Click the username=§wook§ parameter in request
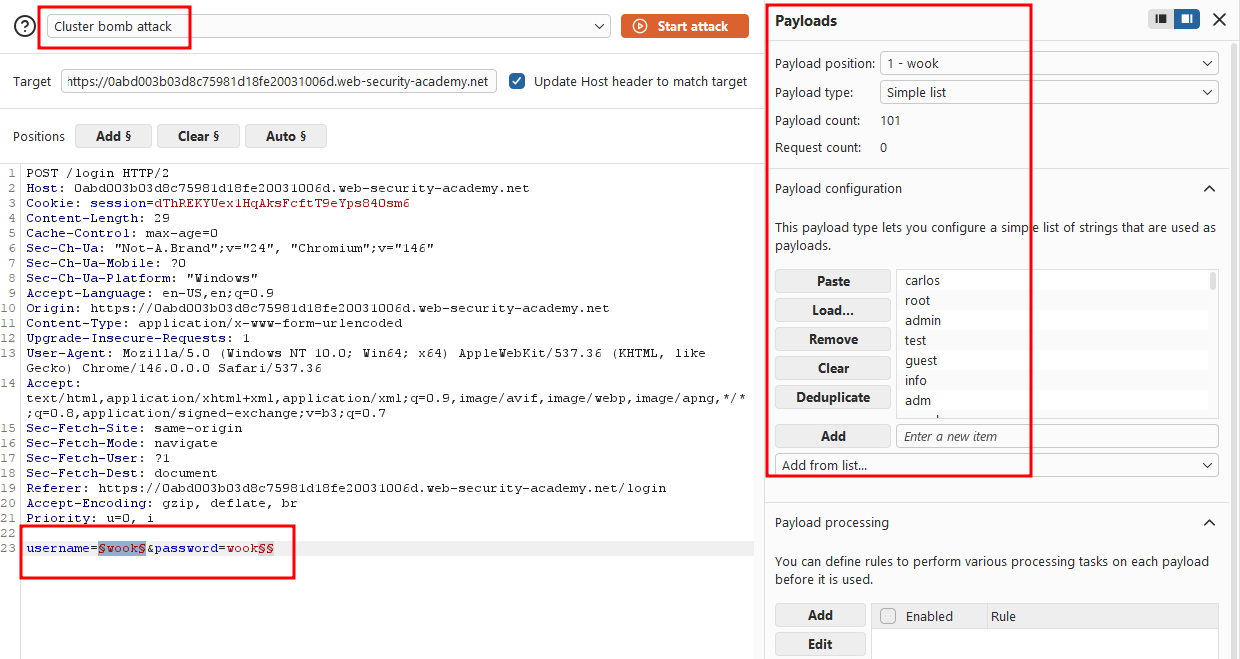Screen dimensions: 1240x659 [87, 548]
